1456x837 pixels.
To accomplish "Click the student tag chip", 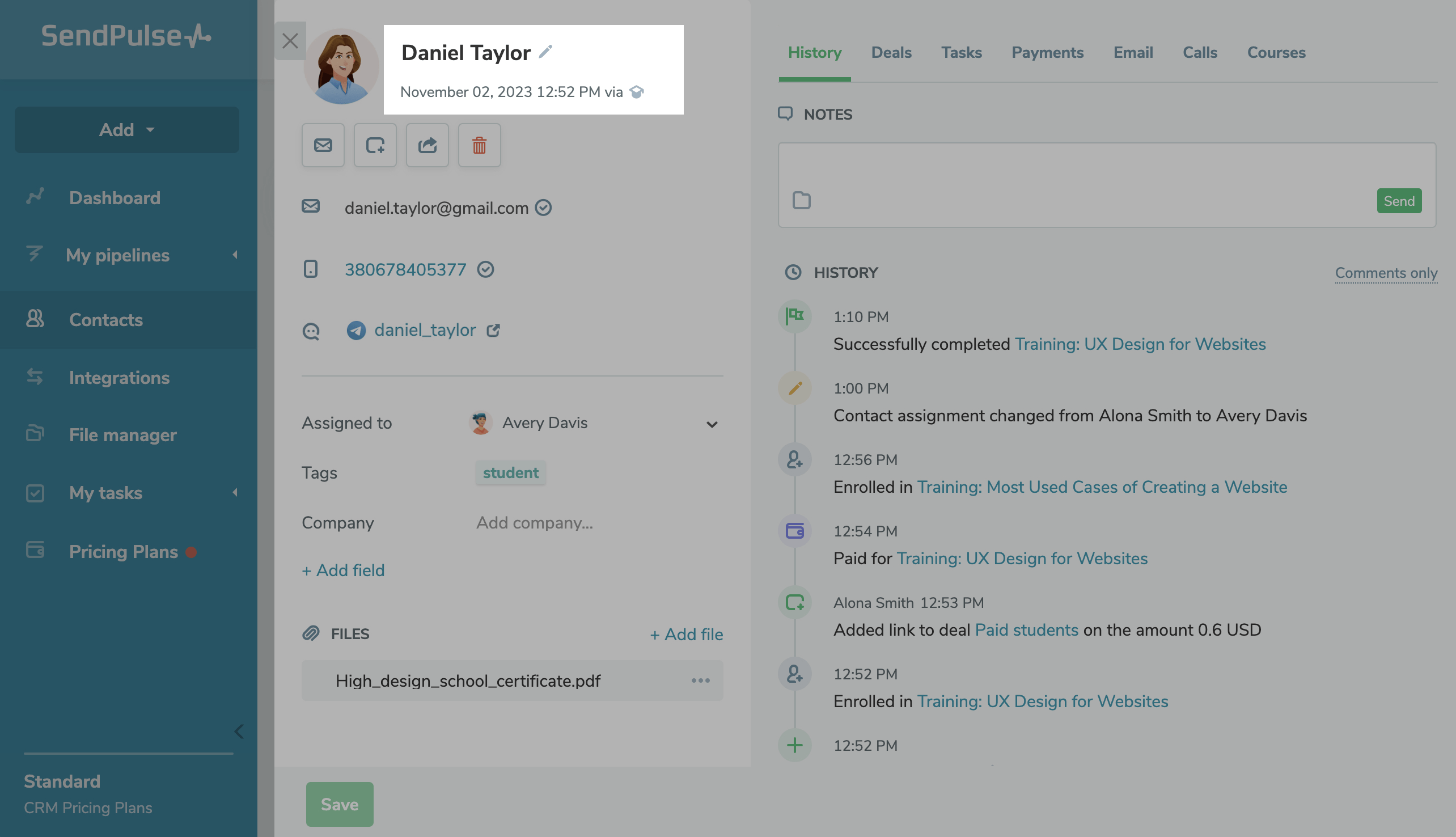I will [x=510, y=472].
